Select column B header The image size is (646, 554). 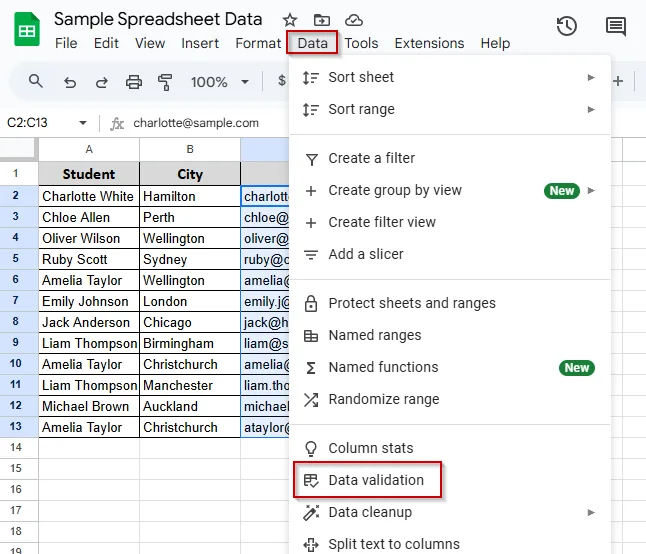pyautogui.click(x=190, y=150)
